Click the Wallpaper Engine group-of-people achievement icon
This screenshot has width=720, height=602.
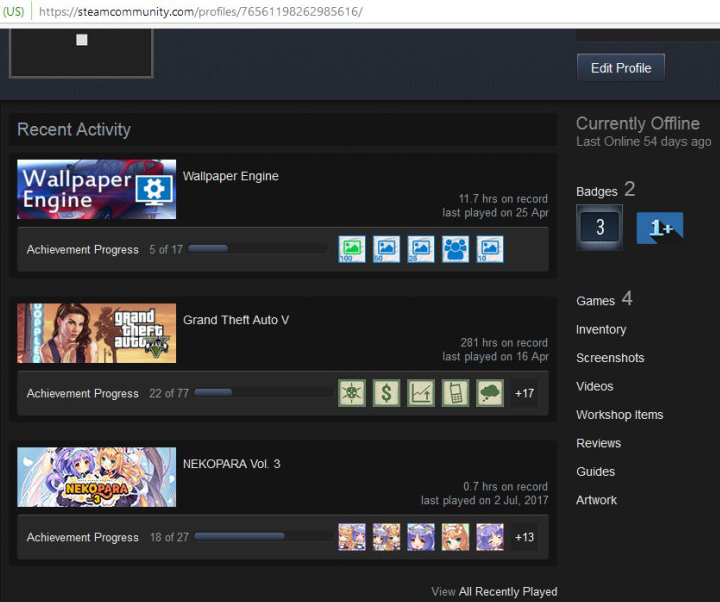pyautogui.click(x=455, y=249)
